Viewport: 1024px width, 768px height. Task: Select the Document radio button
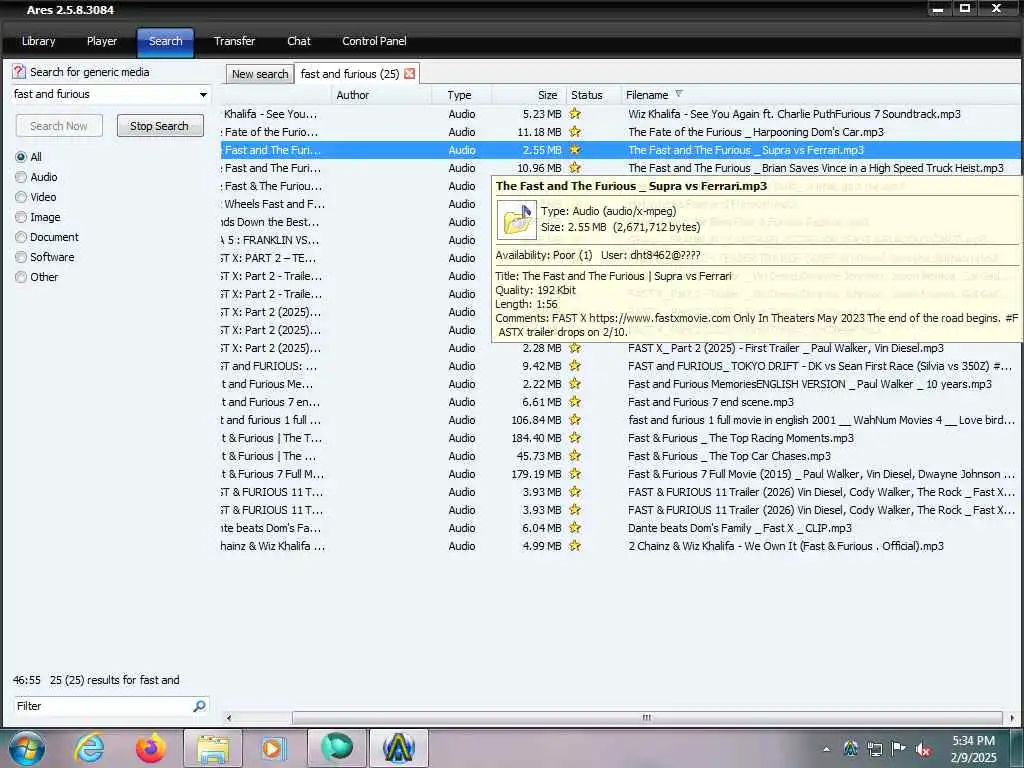tap(21, 237)
